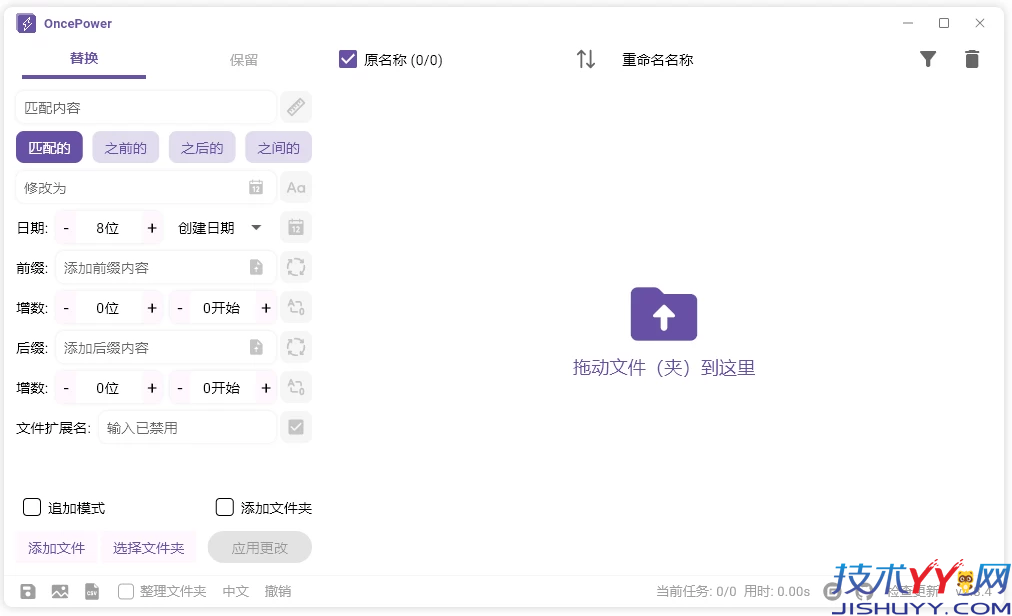Toggle the Aa case icon next to 修改为

(296, 187)
